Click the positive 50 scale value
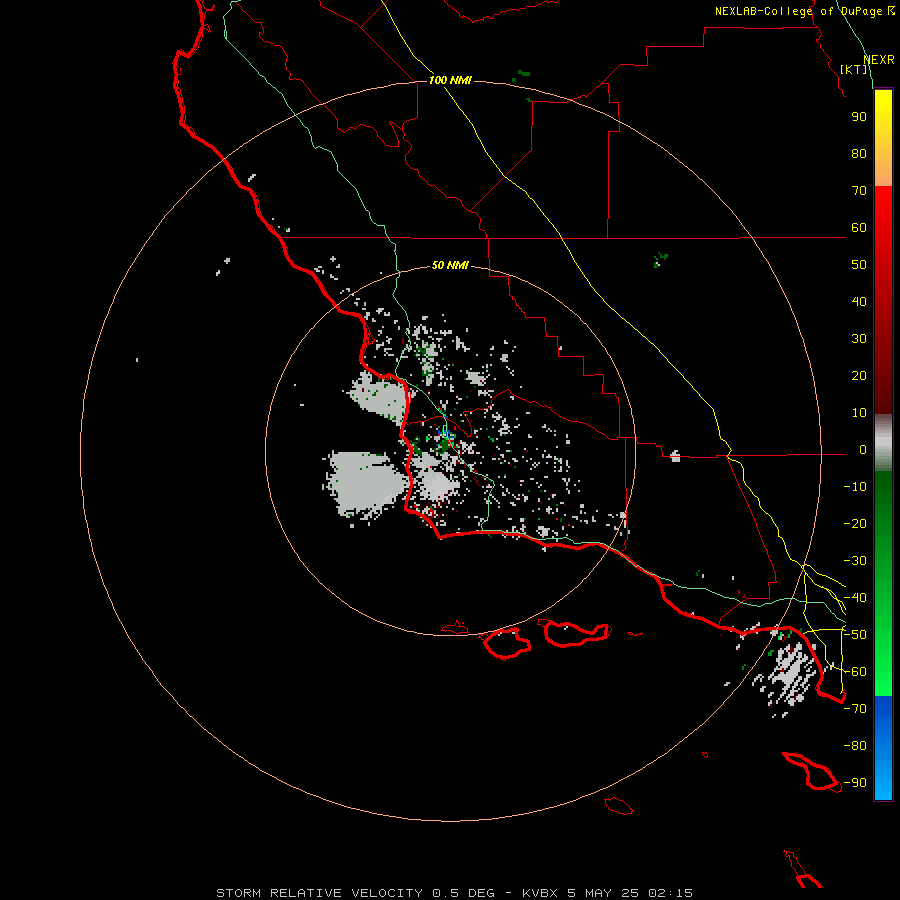The height and width of the screenshot is (900, 900). tap(859, 265)
